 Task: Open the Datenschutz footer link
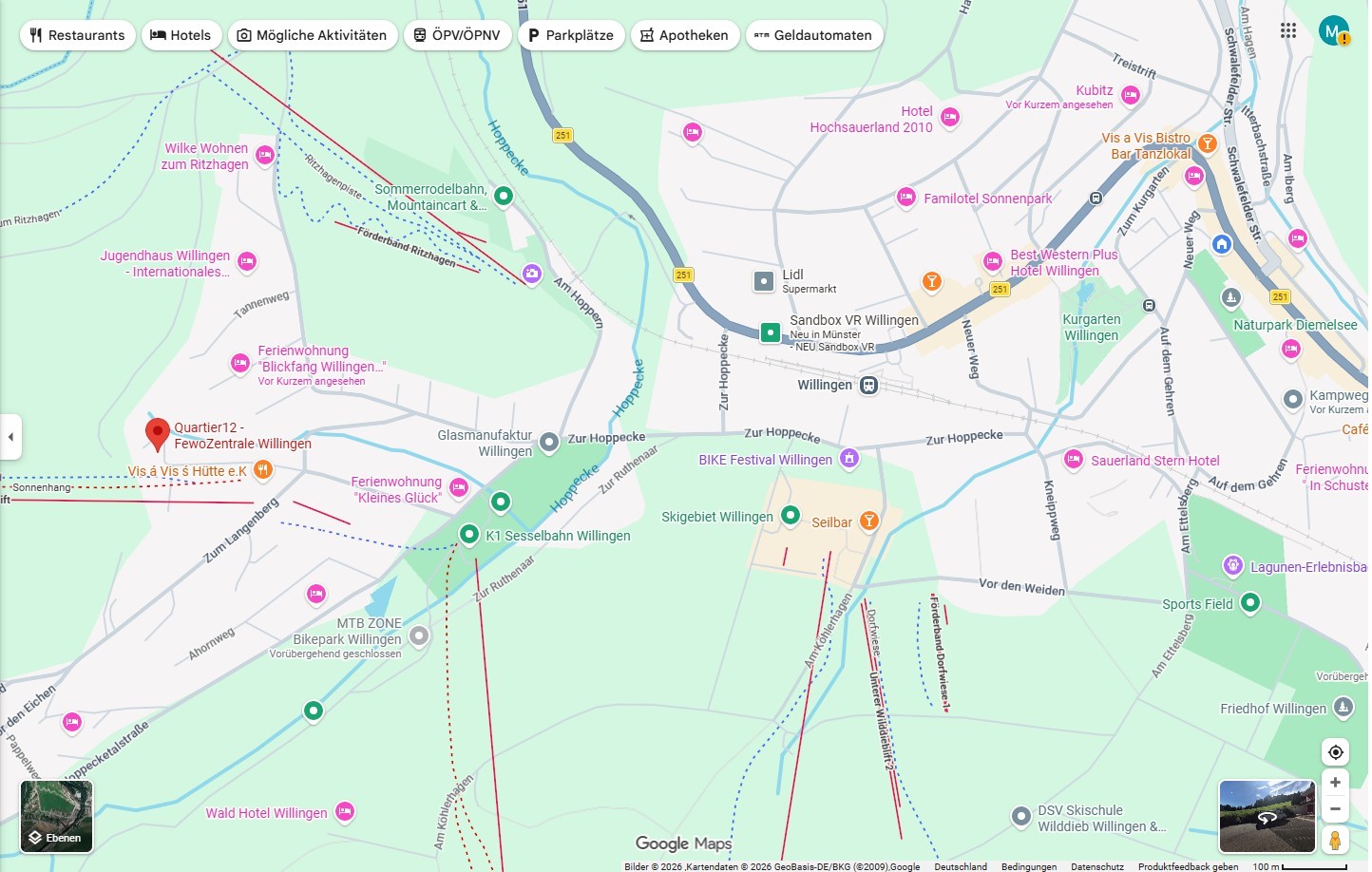[x=1096, y=866]
